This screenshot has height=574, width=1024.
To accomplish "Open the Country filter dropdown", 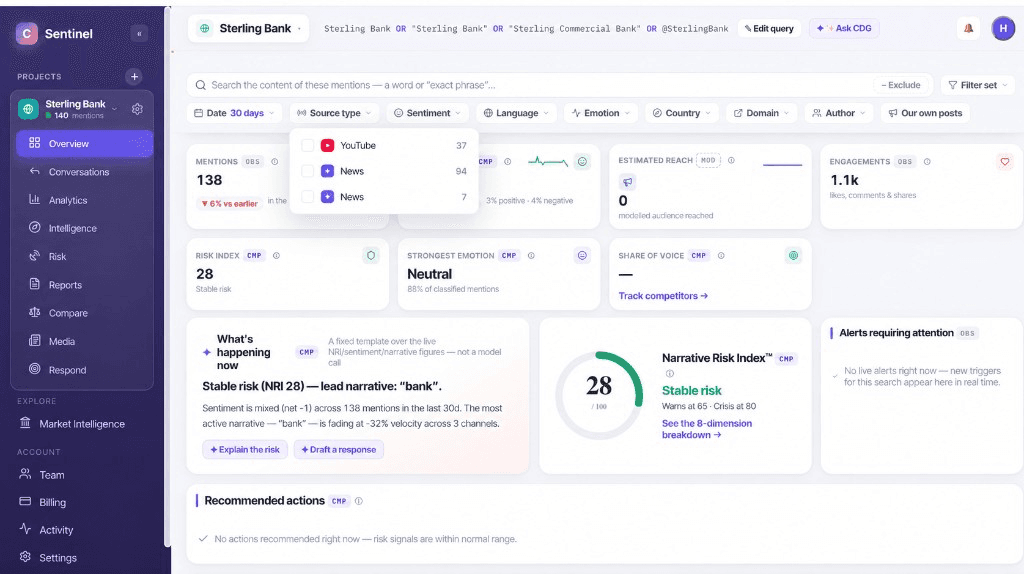I will pyautogui.click(x=682, y=113).
